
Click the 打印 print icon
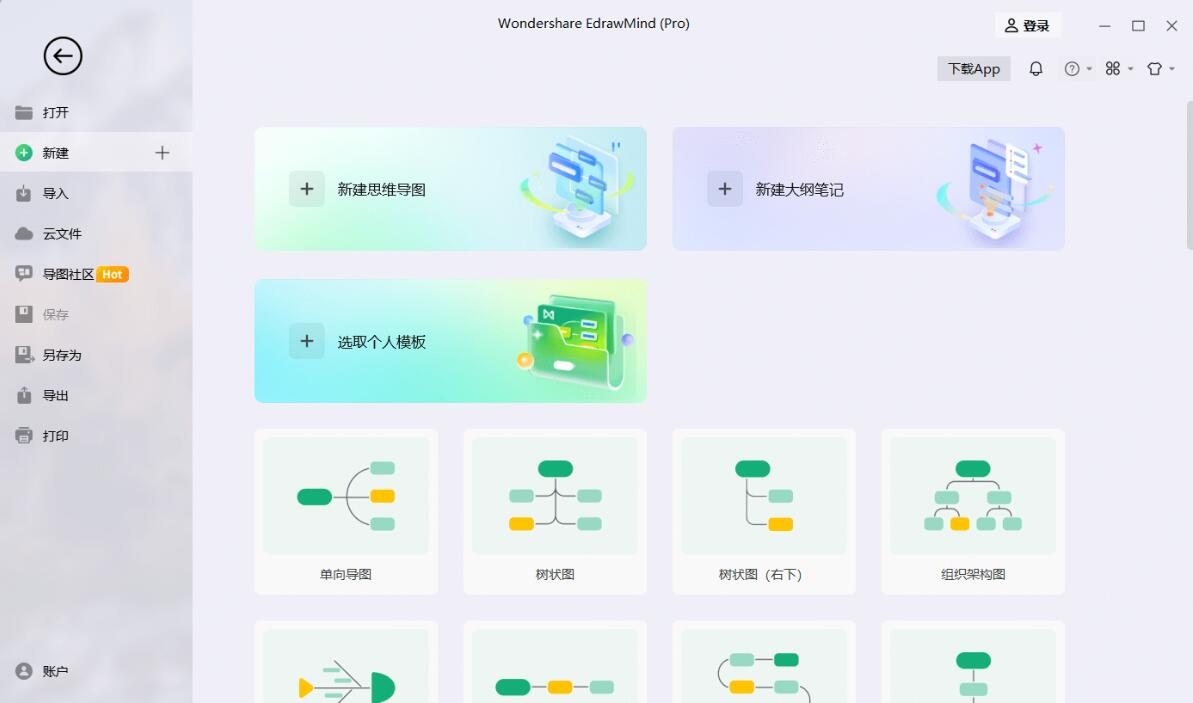[x=24, y=435]
